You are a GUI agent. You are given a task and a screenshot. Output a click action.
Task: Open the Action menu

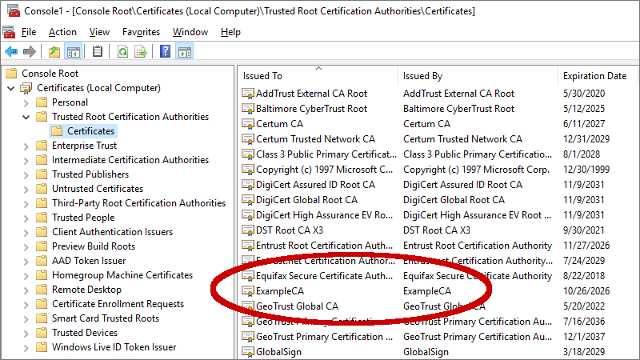pyautogui.click(x=62, y=32)
